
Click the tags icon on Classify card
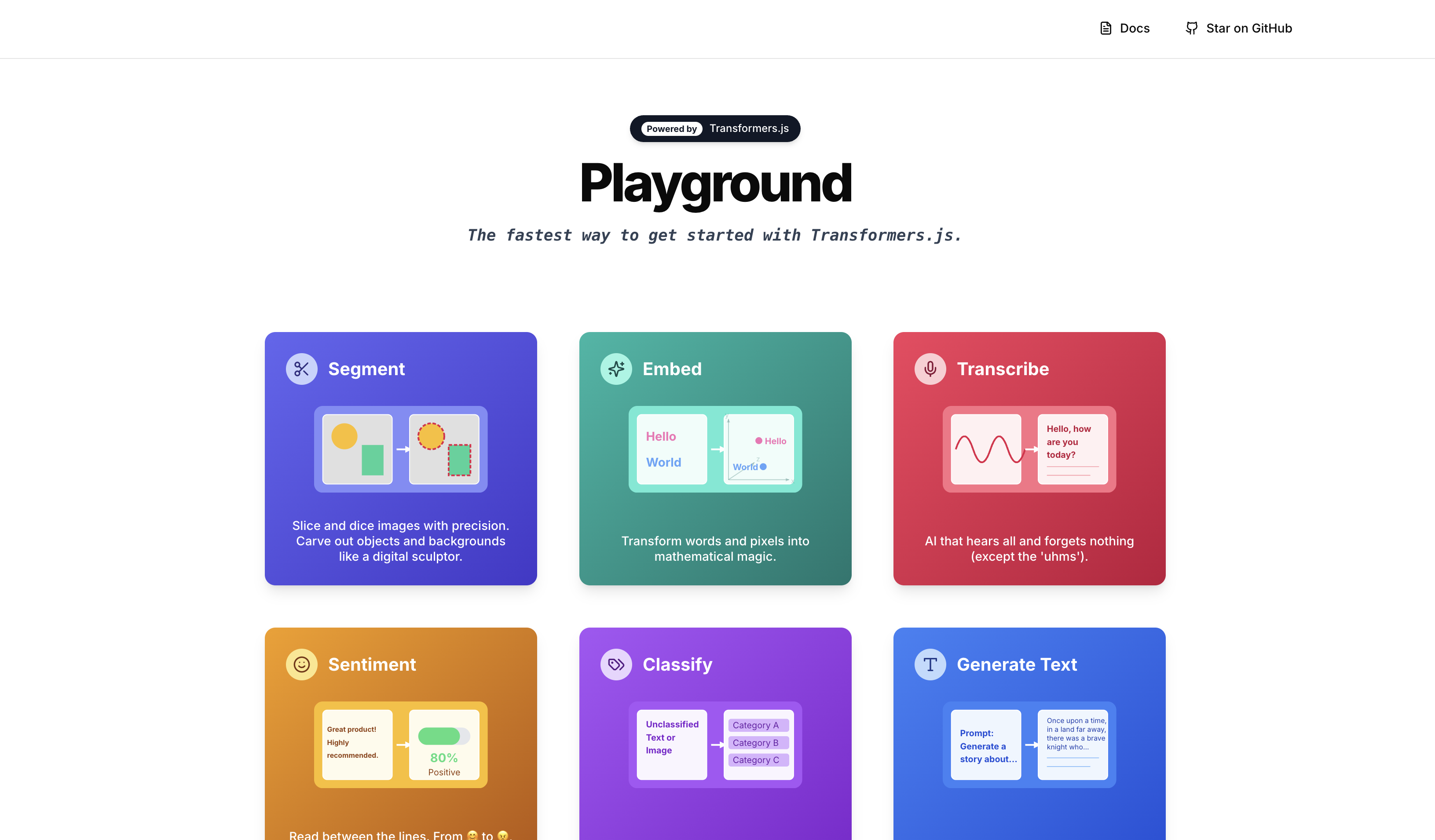click(616, 664)
